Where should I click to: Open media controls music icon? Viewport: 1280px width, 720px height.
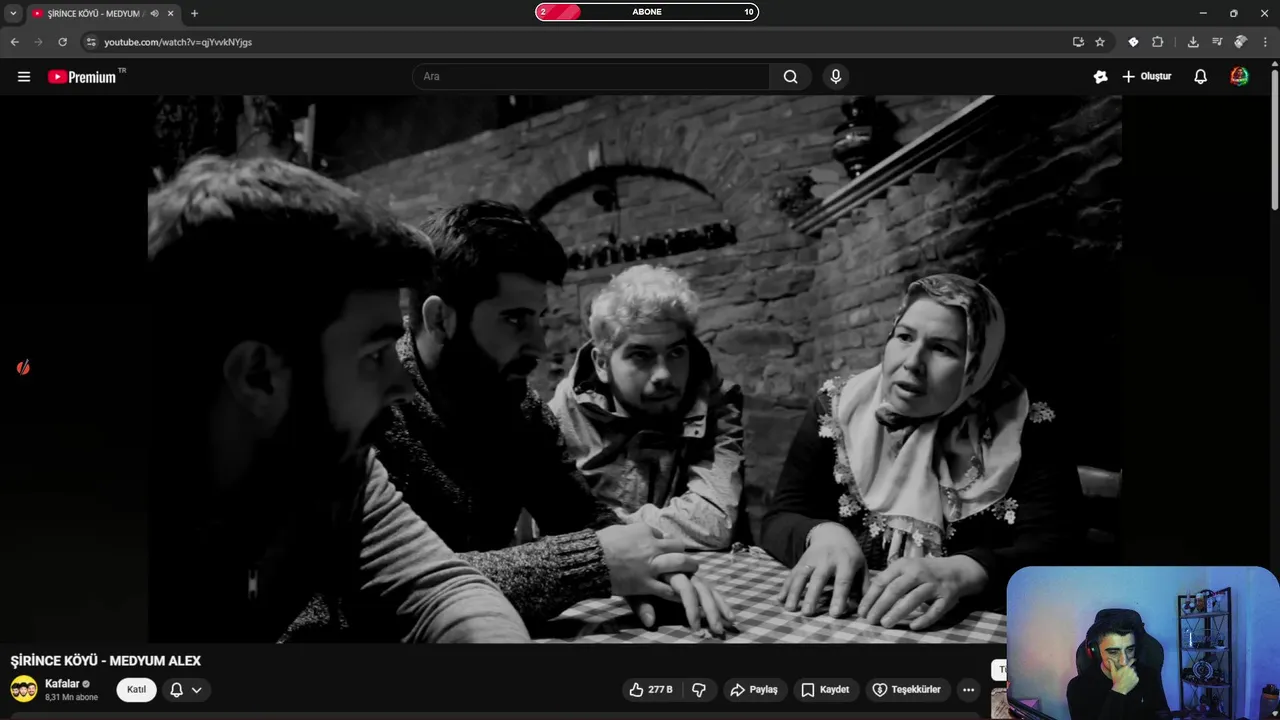[1217, 42]
